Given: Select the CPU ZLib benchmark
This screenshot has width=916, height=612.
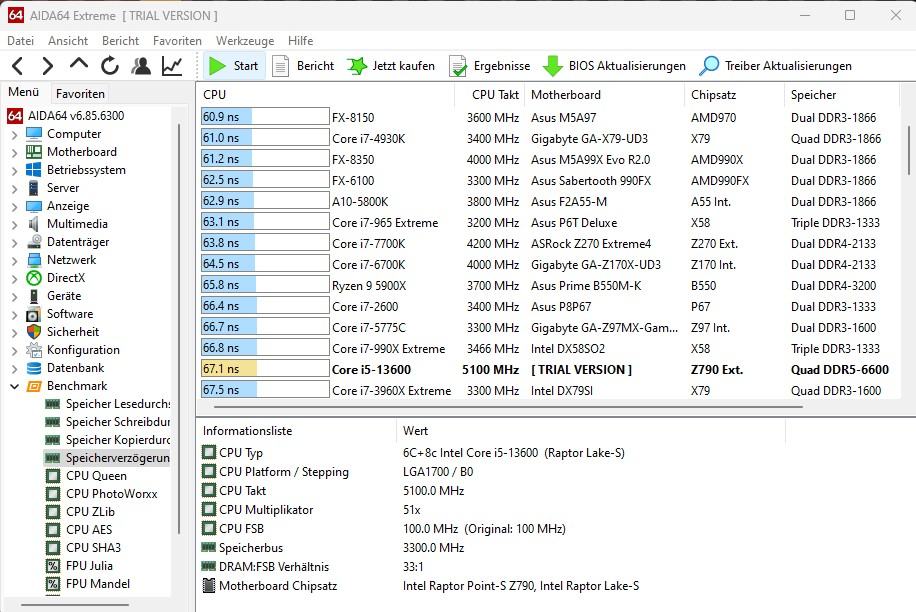Looking at the screenshot, I should [80, 512].
